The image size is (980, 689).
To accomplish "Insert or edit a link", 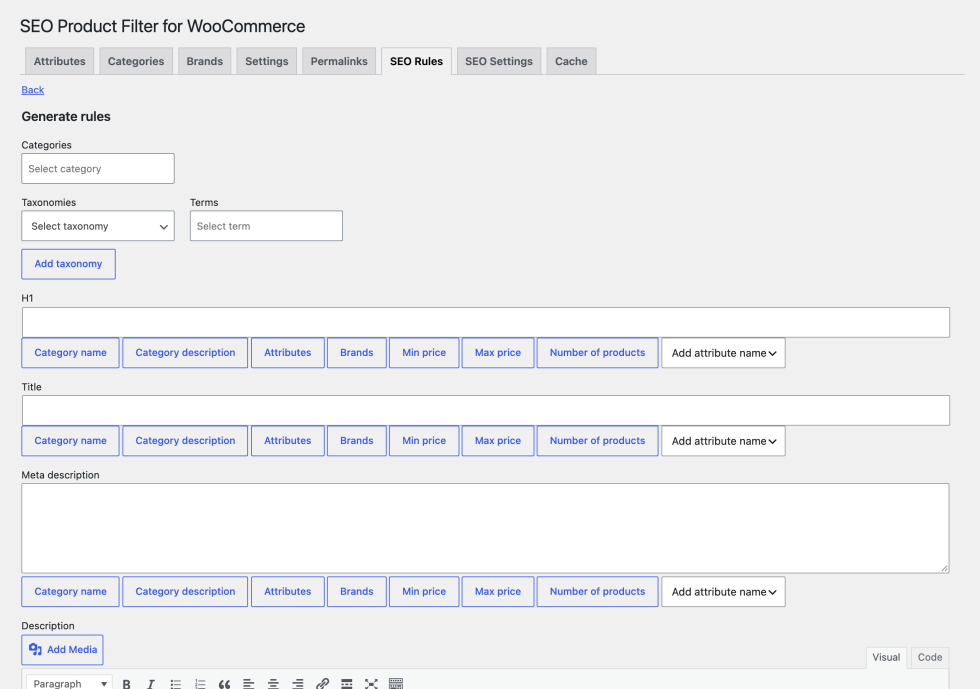I will pyautogui.click(x=322, y=683).
